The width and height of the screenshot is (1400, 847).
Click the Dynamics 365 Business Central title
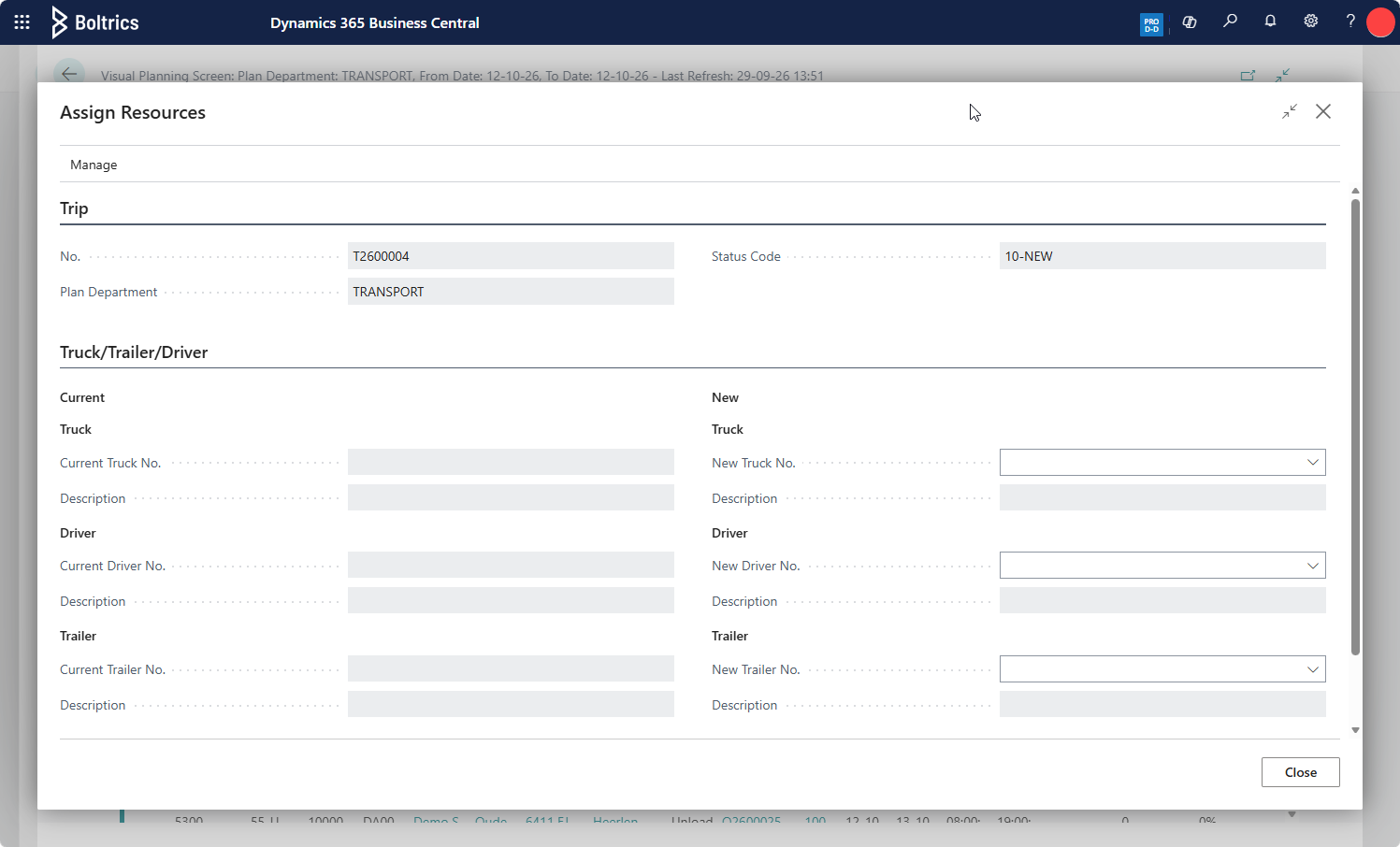[375, 22]
